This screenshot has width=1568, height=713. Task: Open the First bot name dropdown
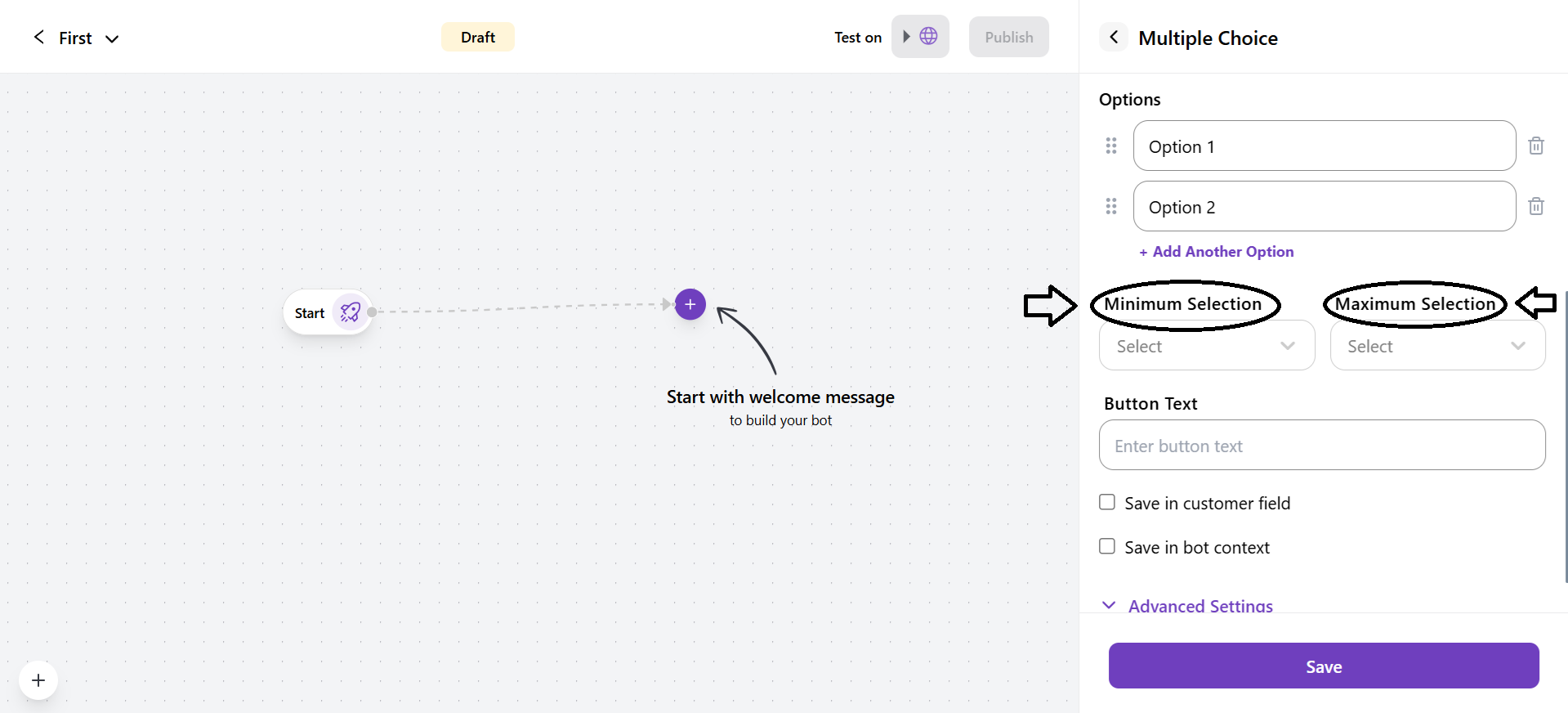[112, 38]
